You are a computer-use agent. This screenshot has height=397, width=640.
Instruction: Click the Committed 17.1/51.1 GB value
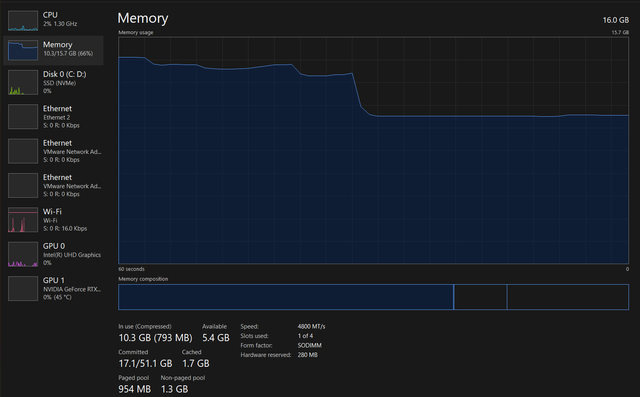(145, 363)
